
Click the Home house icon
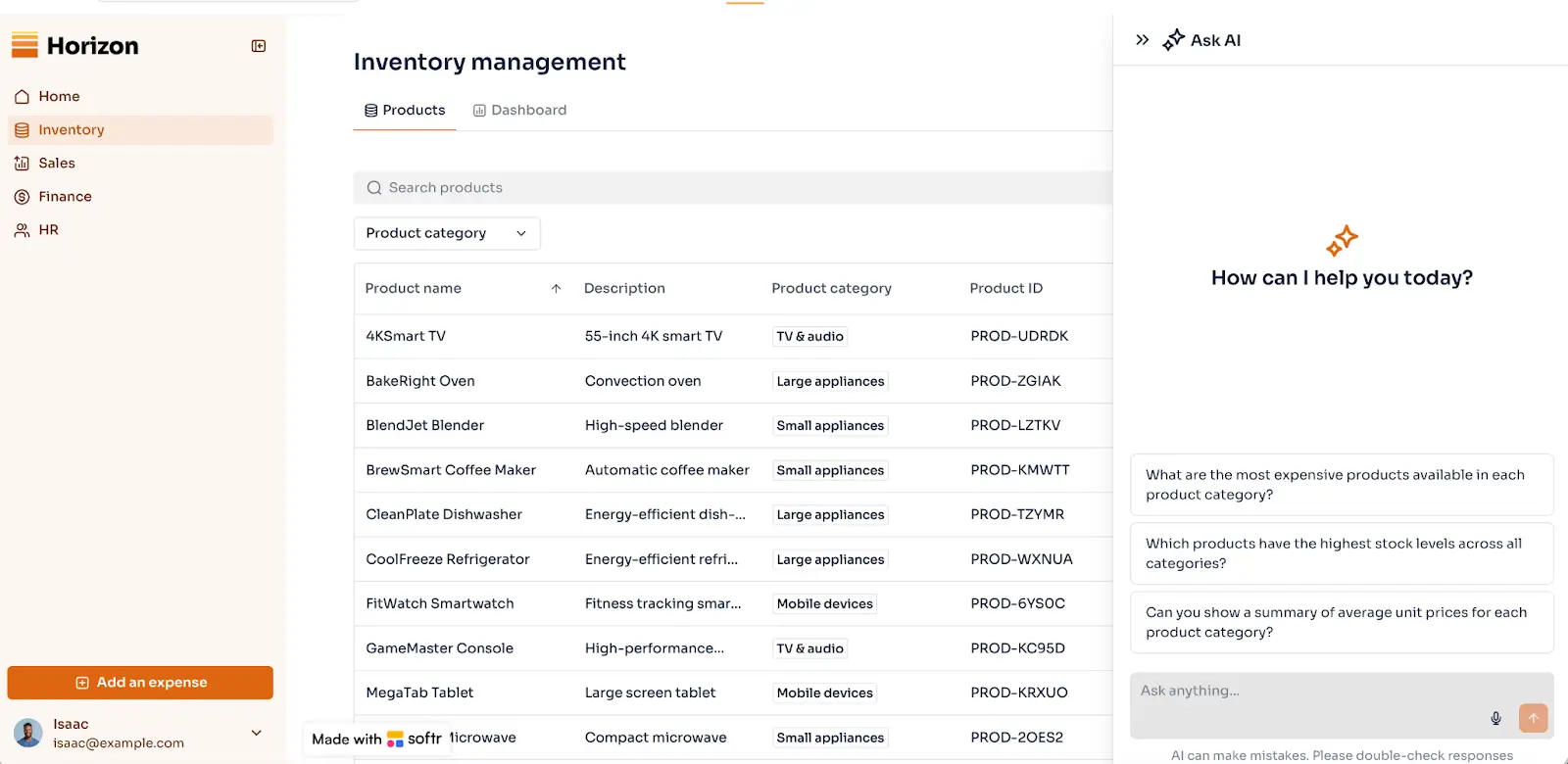point(22,97)
